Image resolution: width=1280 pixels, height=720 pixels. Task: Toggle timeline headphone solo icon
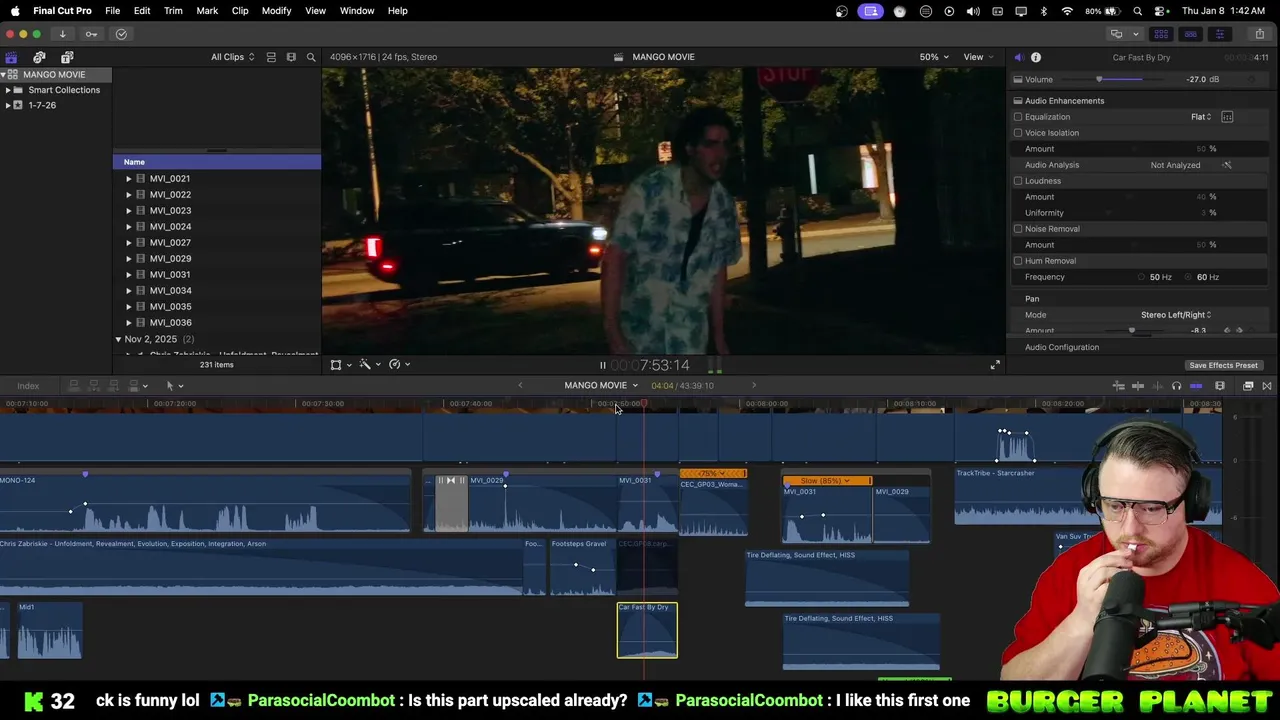[x=1176, y=386]
